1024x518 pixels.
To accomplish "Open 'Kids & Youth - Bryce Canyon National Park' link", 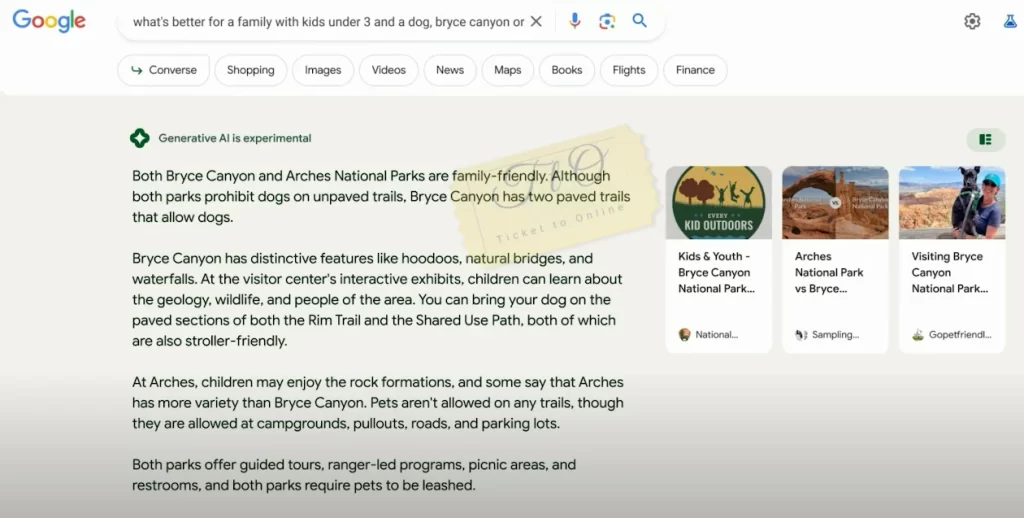I will 716,272.
